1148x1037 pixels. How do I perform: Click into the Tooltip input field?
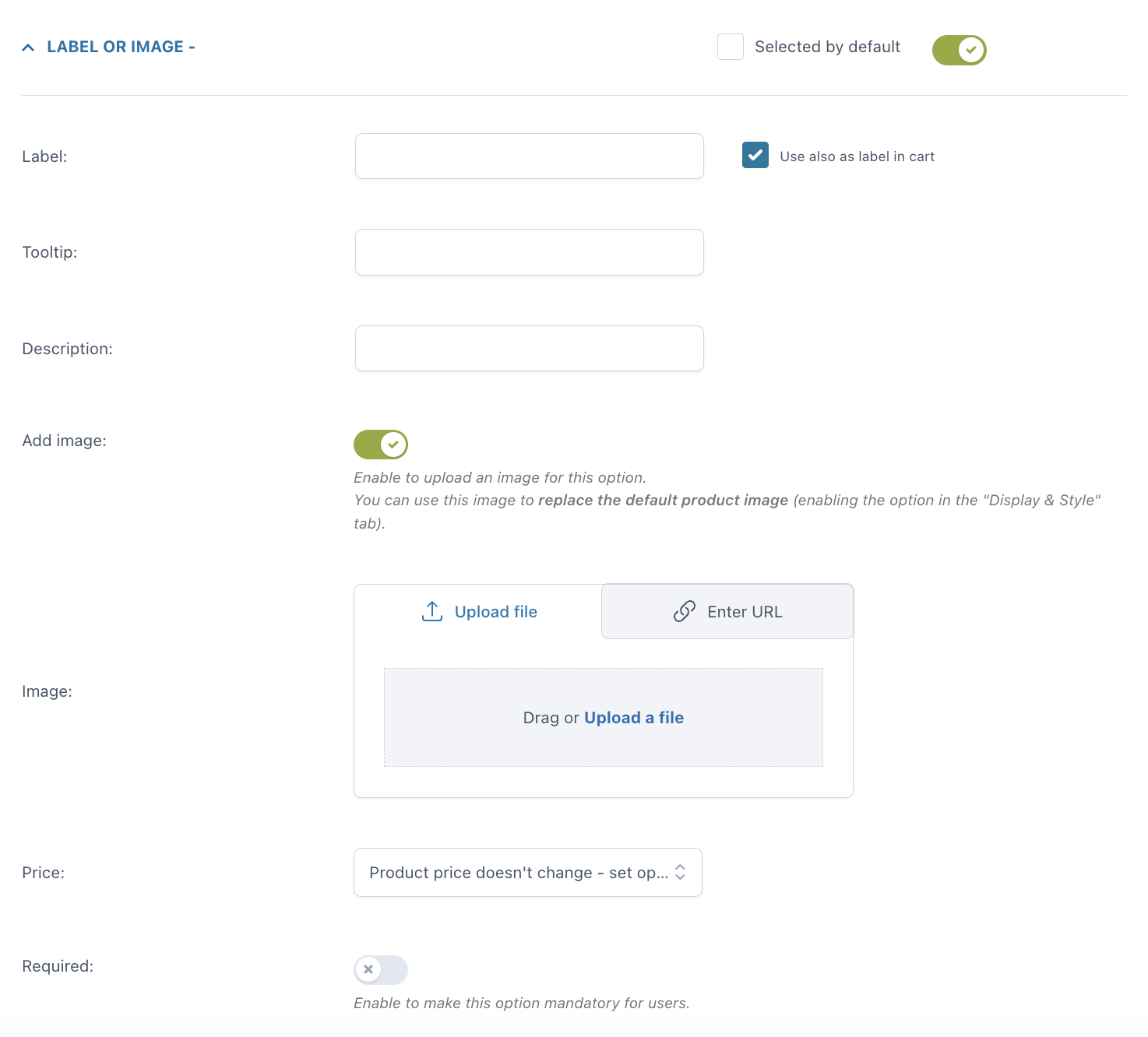tap(529, 252)
